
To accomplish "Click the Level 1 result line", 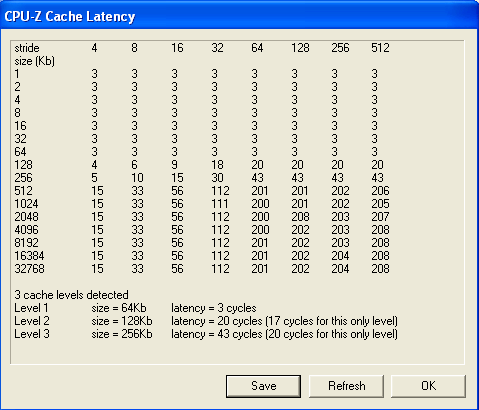I will point(135,308).
